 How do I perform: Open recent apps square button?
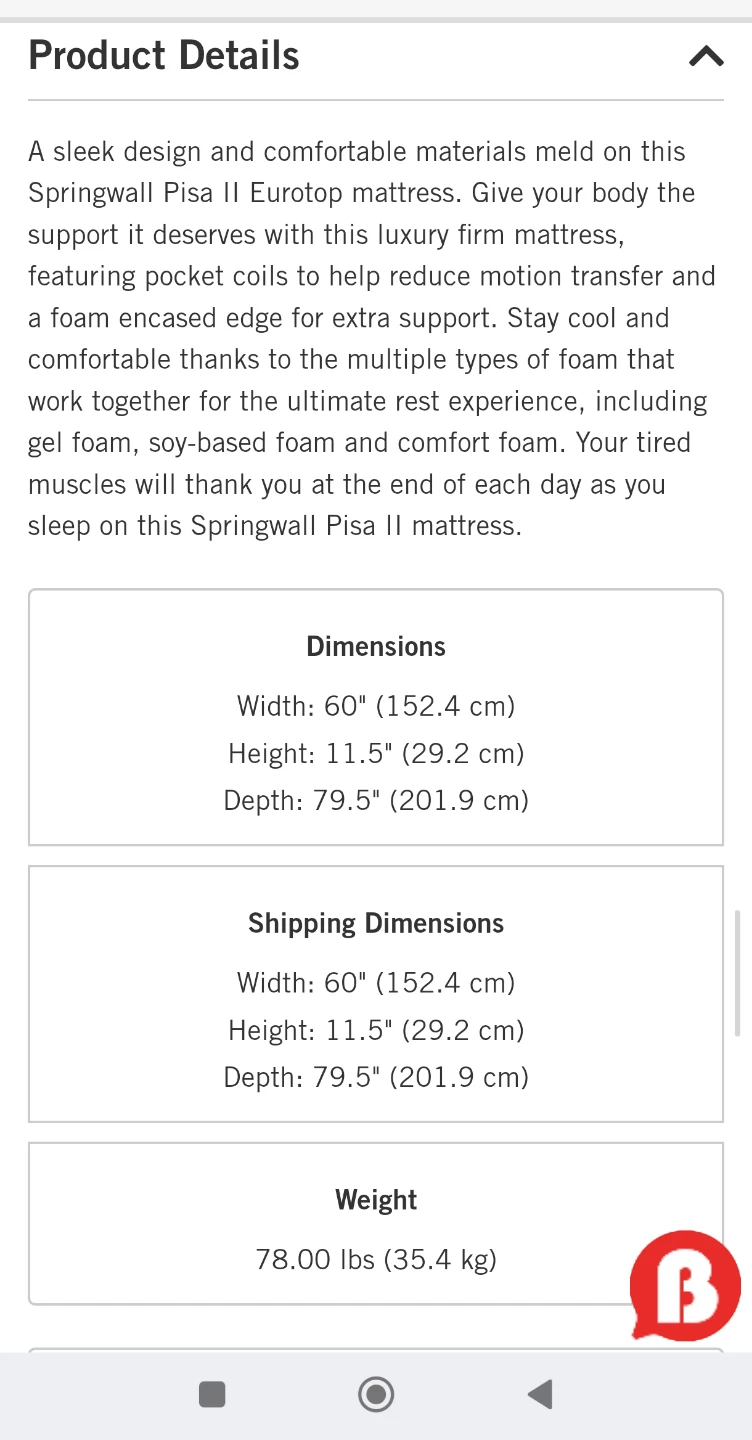pos(212,1394)
